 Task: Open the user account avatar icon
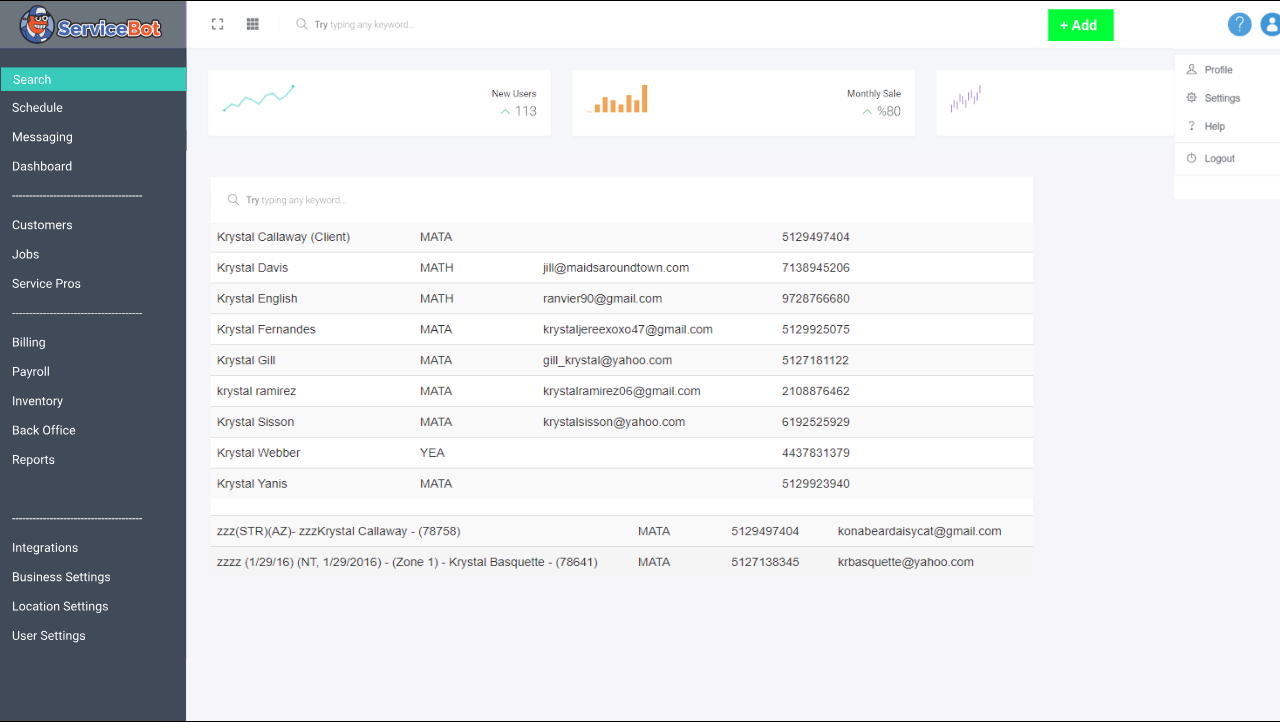coord(1271,24)
